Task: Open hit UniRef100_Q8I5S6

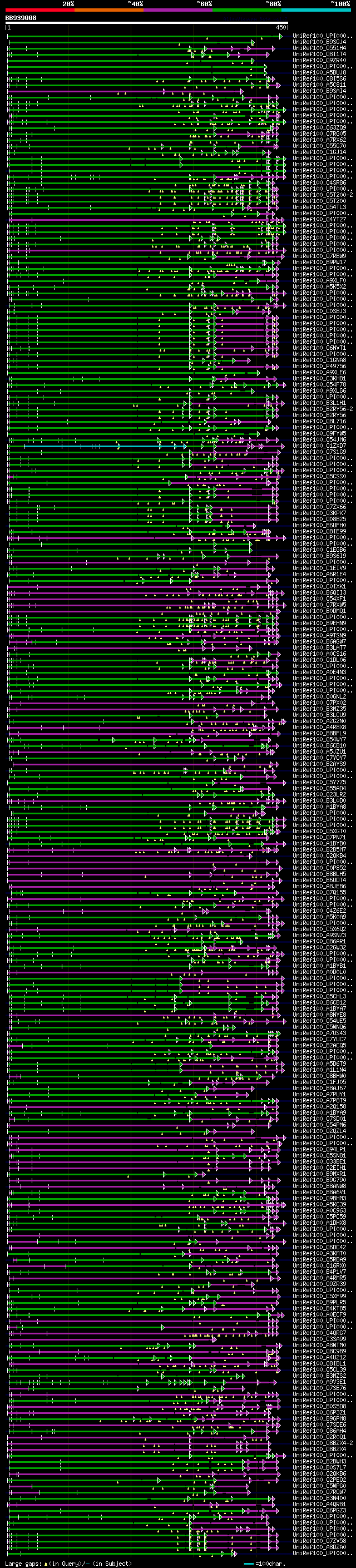Action: point(319,79)
